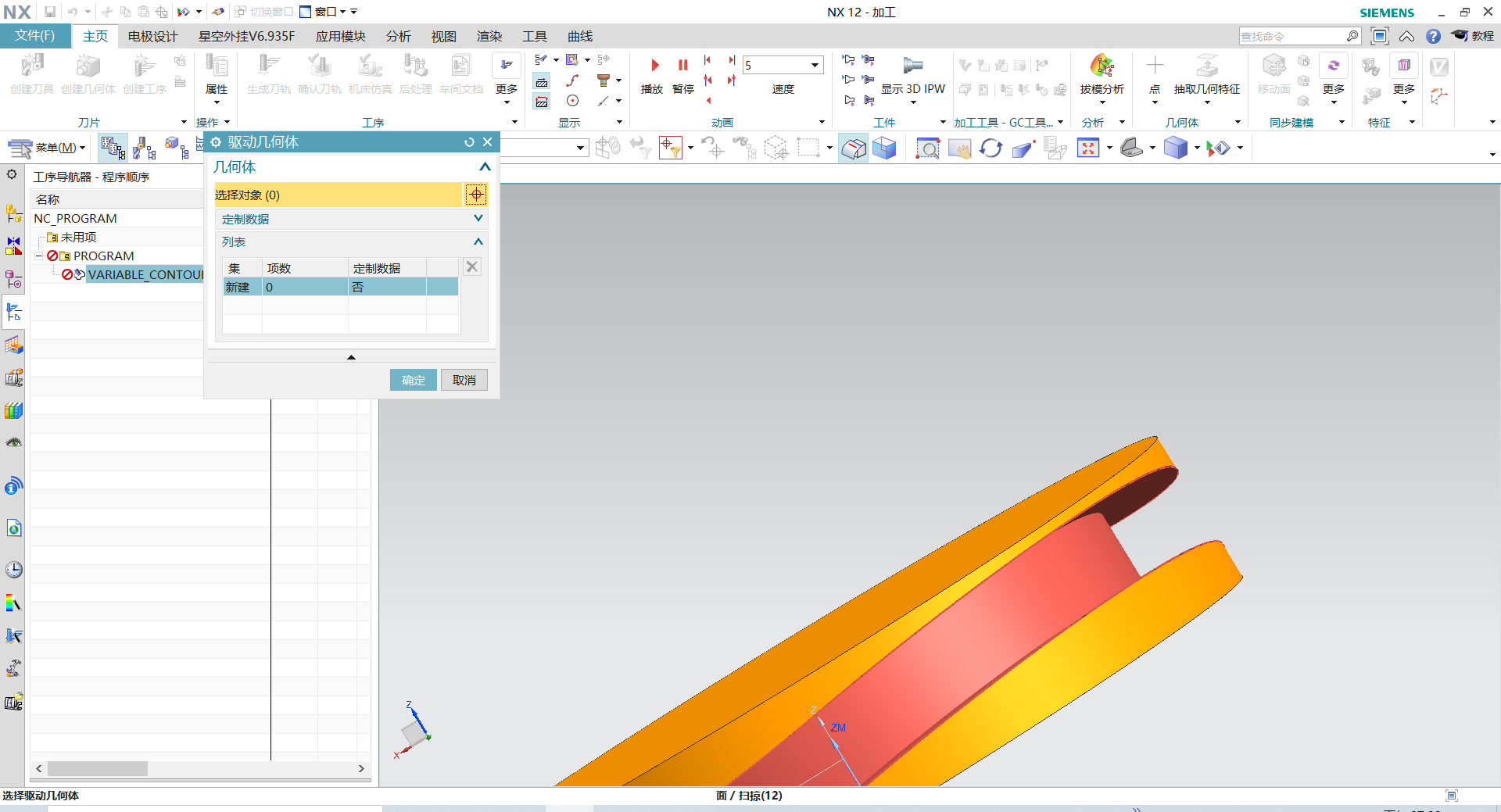Screen dimensions: 1501x812
Task: Switch to the Electrode Design (电极设计) tab
Action: click(x=152, y=36)
